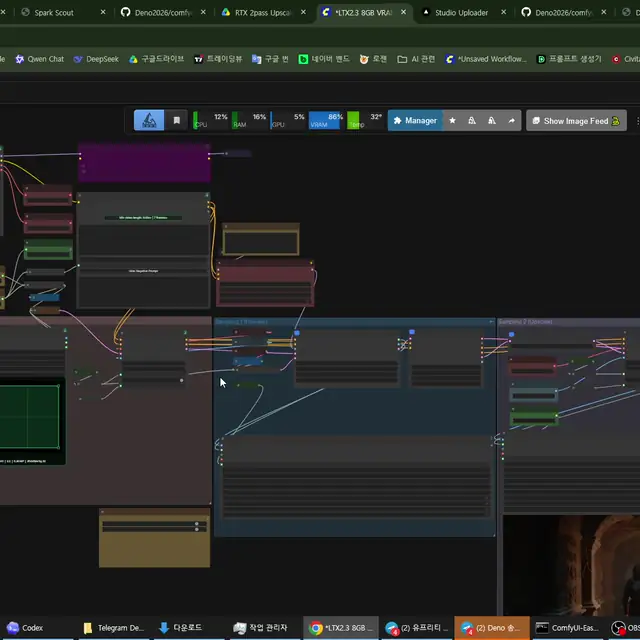Viewport: 640px width, 640px height.
Task: Open the 로젠 bookmark
Action: [373, 59]
